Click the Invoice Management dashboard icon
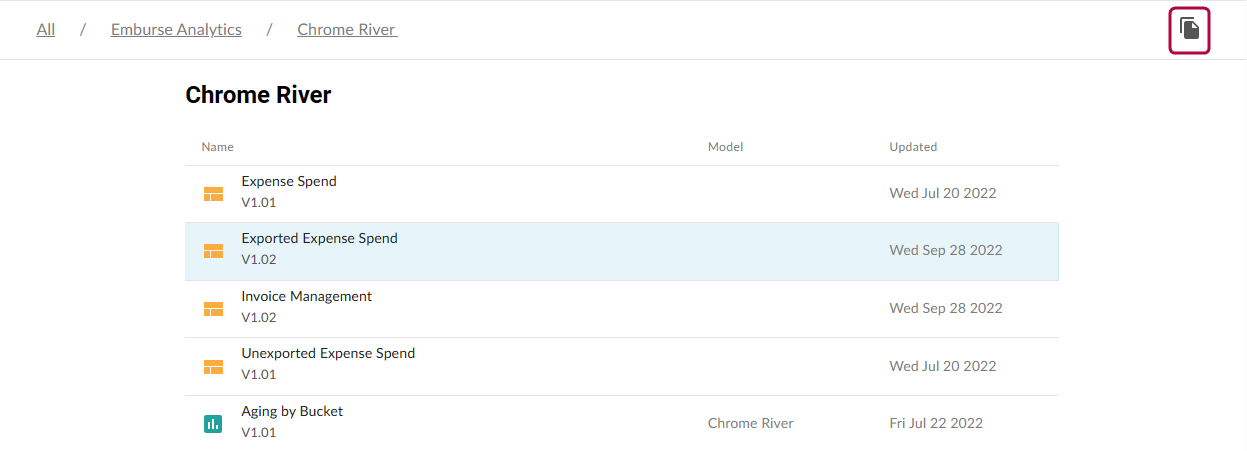This screenshot has width=1247, height=451. pos(213,309)
